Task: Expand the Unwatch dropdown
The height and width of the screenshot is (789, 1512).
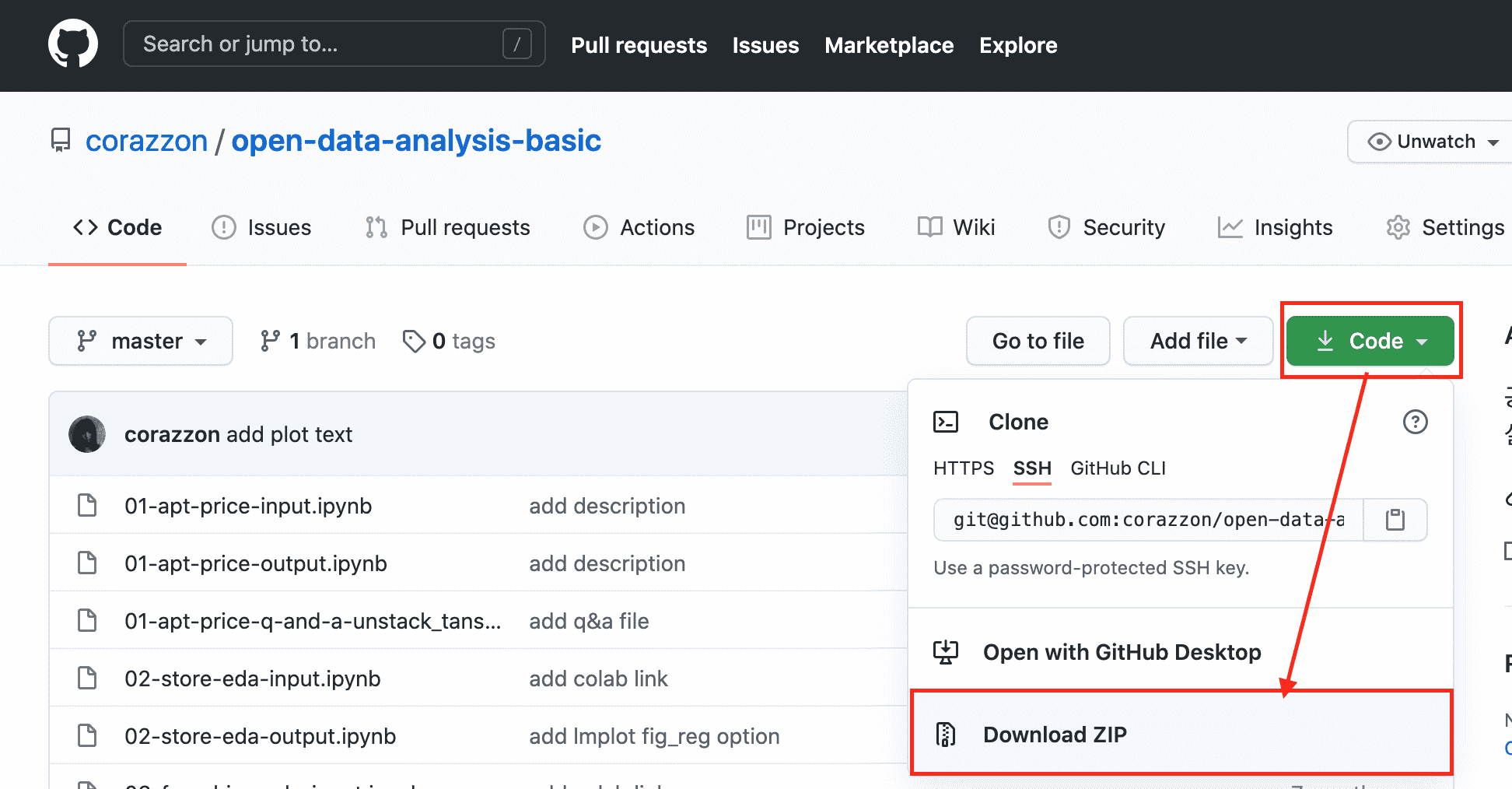Action: 1431,142
